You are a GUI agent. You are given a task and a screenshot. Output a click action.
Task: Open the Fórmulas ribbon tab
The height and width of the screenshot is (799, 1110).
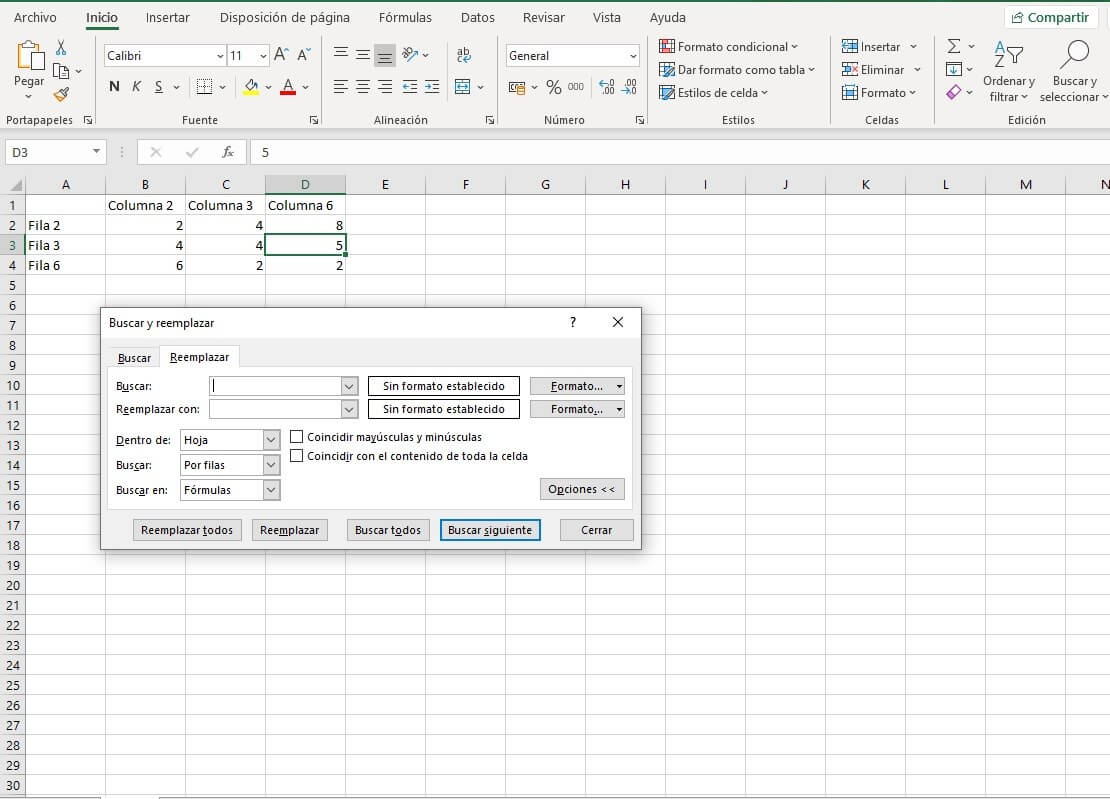[405, 18]
